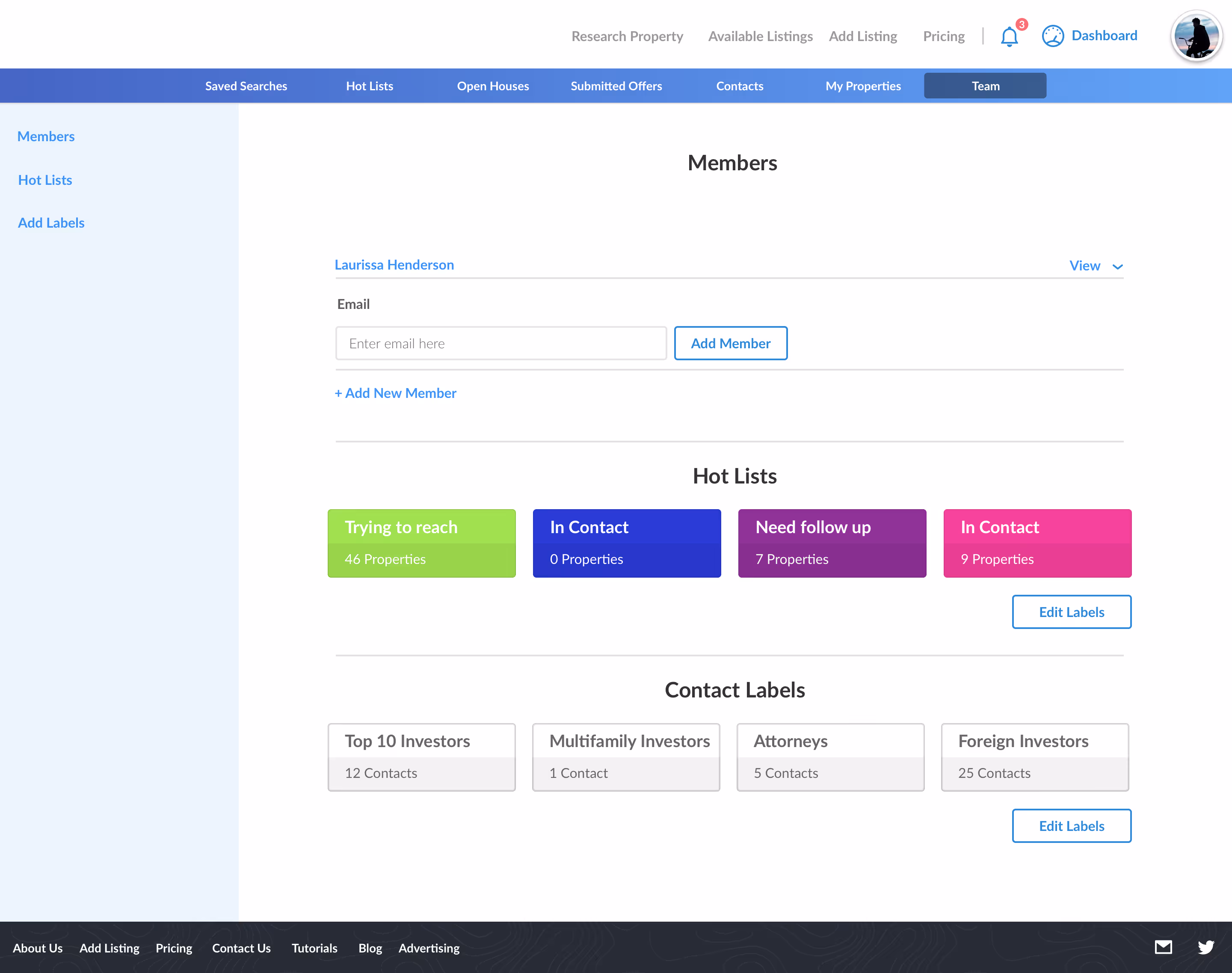Click Add Listing in the footer
The height and width of the screenshot is (973, 1232).
click(x=110, y=948)
